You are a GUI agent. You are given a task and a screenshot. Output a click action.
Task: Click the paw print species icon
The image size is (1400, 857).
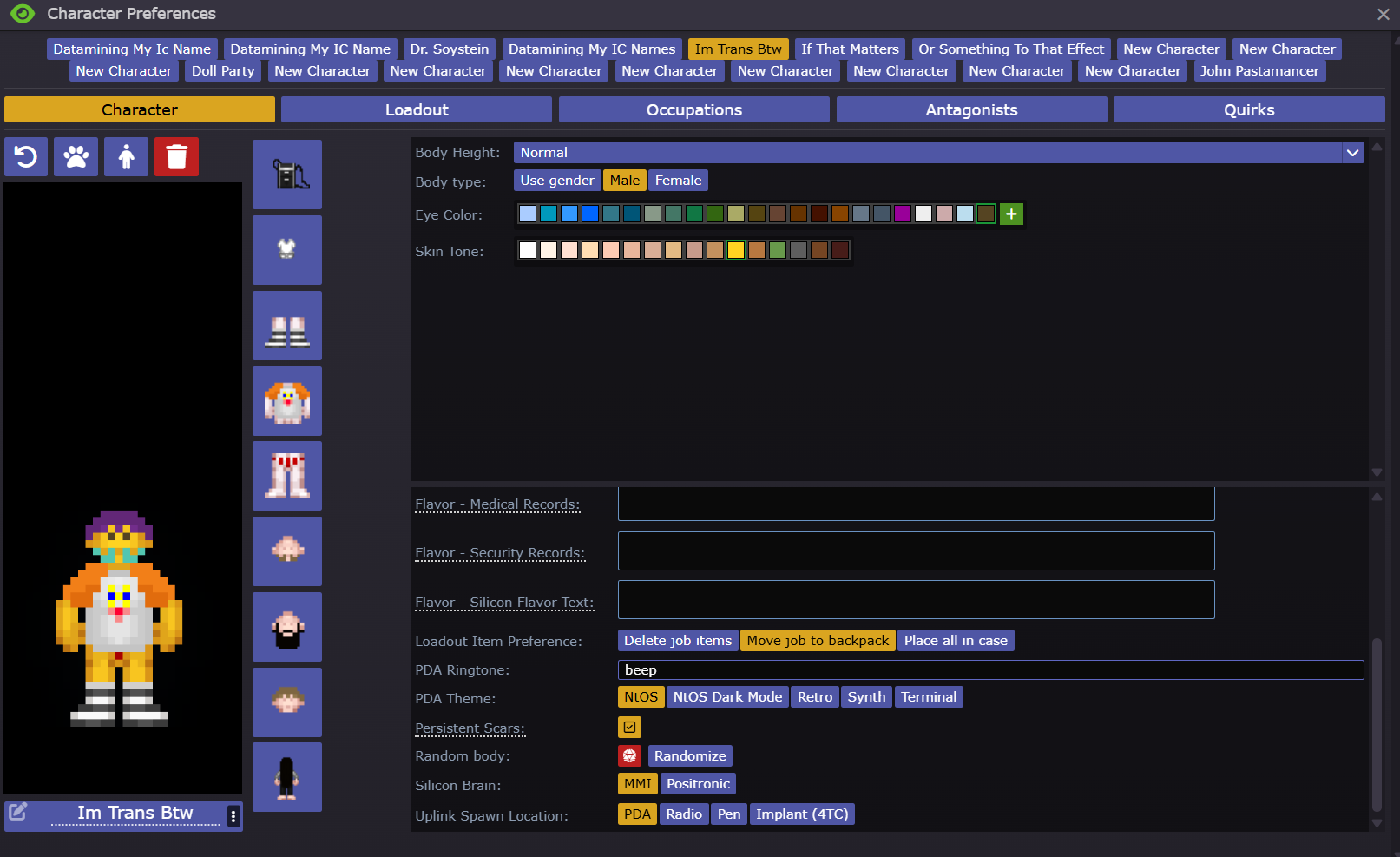coord(76,157)
